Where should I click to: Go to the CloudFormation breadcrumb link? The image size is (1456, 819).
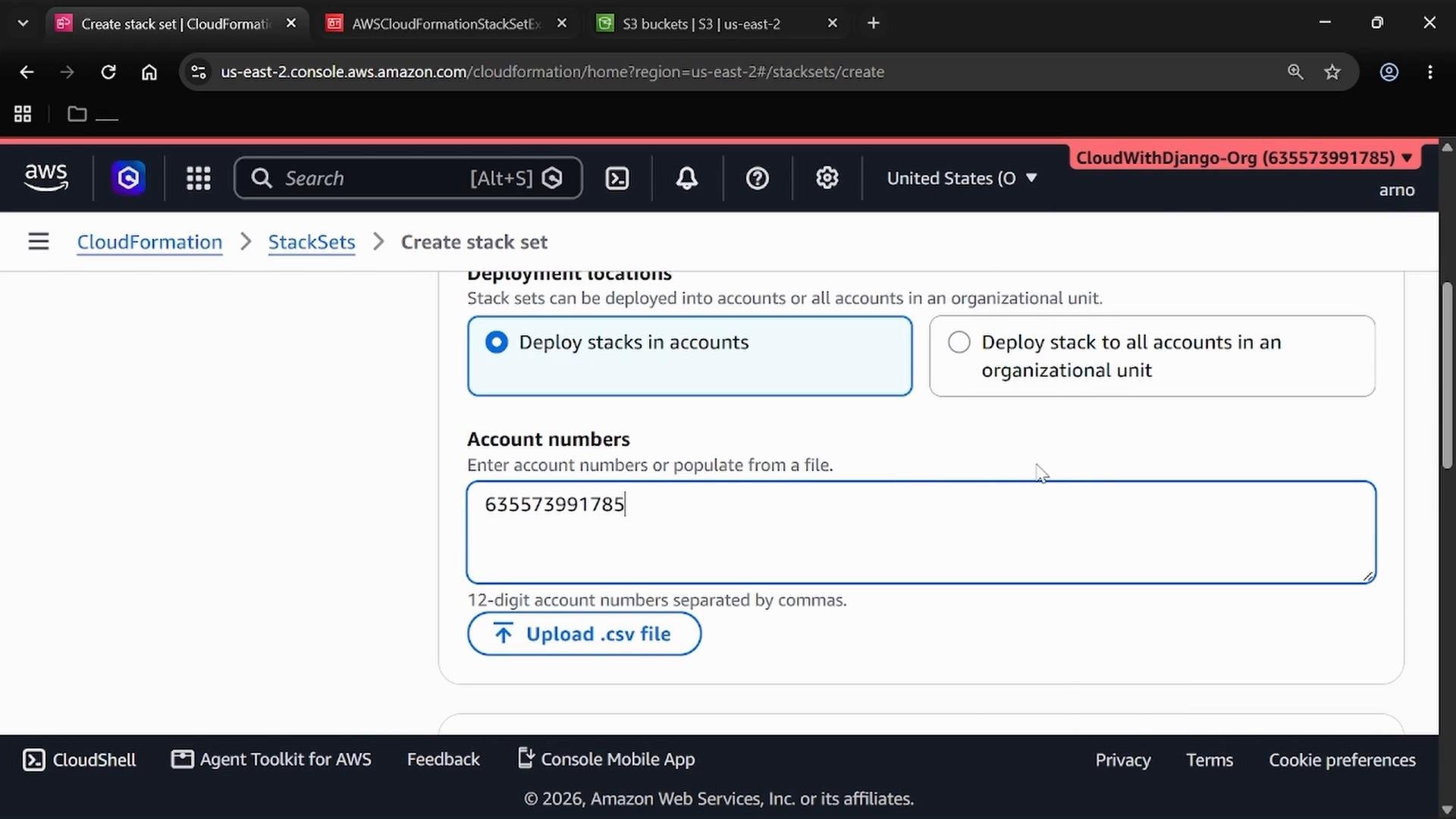(x=149, y=242)
